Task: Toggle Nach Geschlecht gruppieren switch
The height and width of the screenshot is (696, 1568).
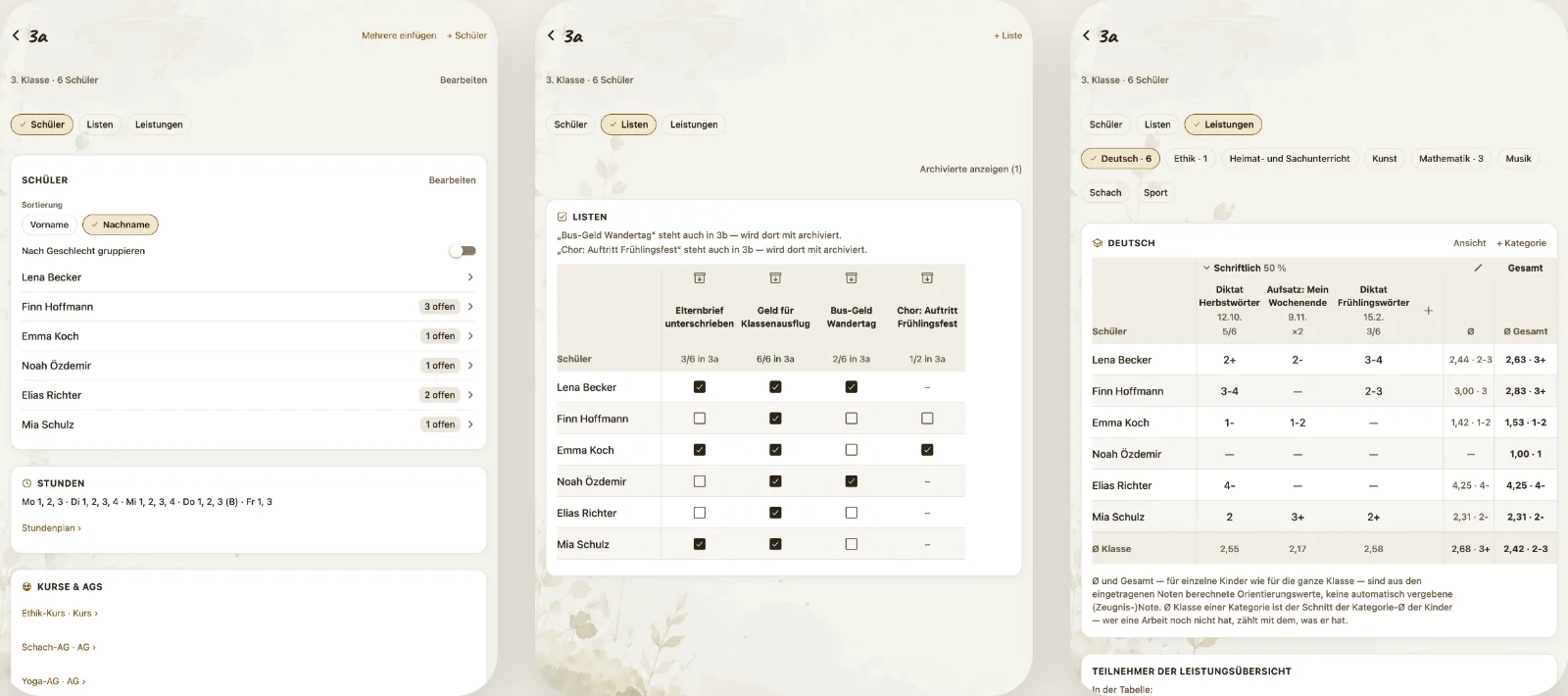Action: point(463,251)
